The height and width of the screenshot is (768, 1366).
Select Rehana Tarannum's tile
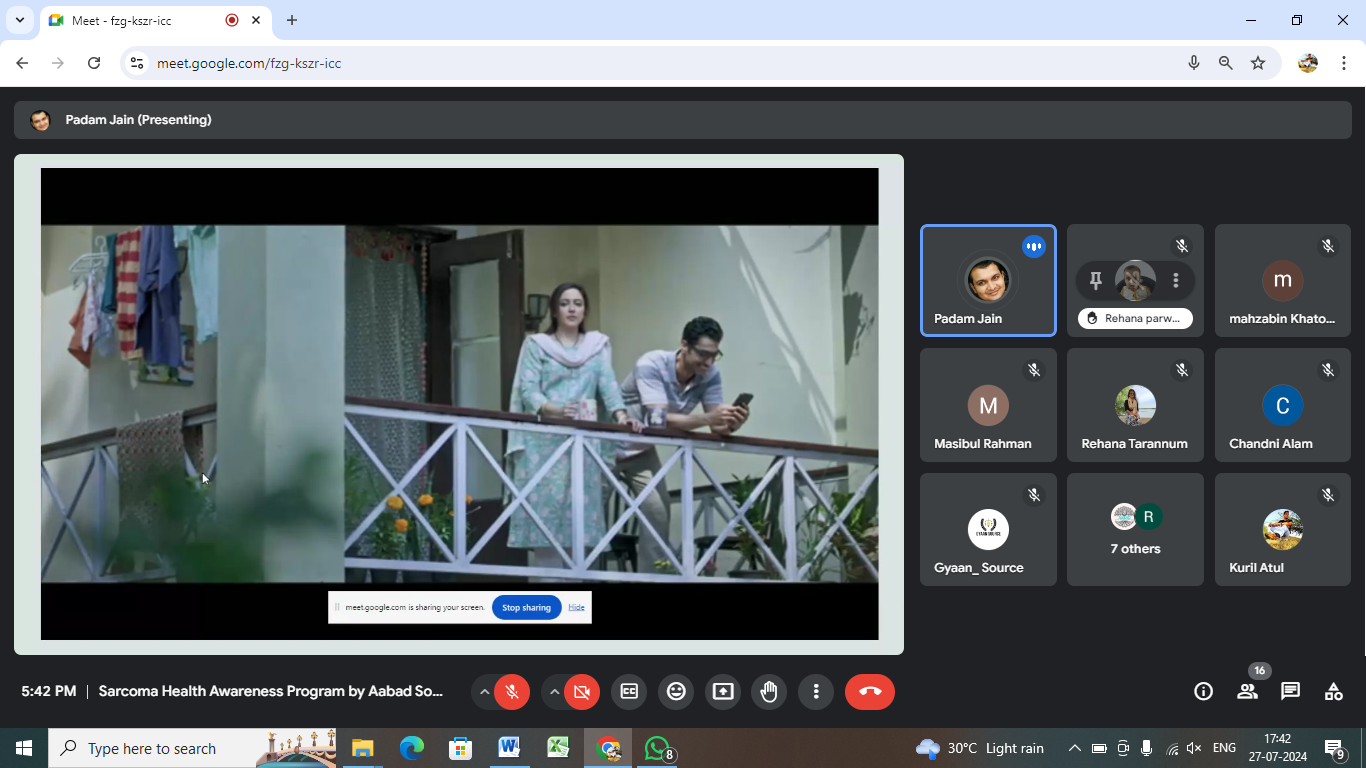tap(1135, 405)
